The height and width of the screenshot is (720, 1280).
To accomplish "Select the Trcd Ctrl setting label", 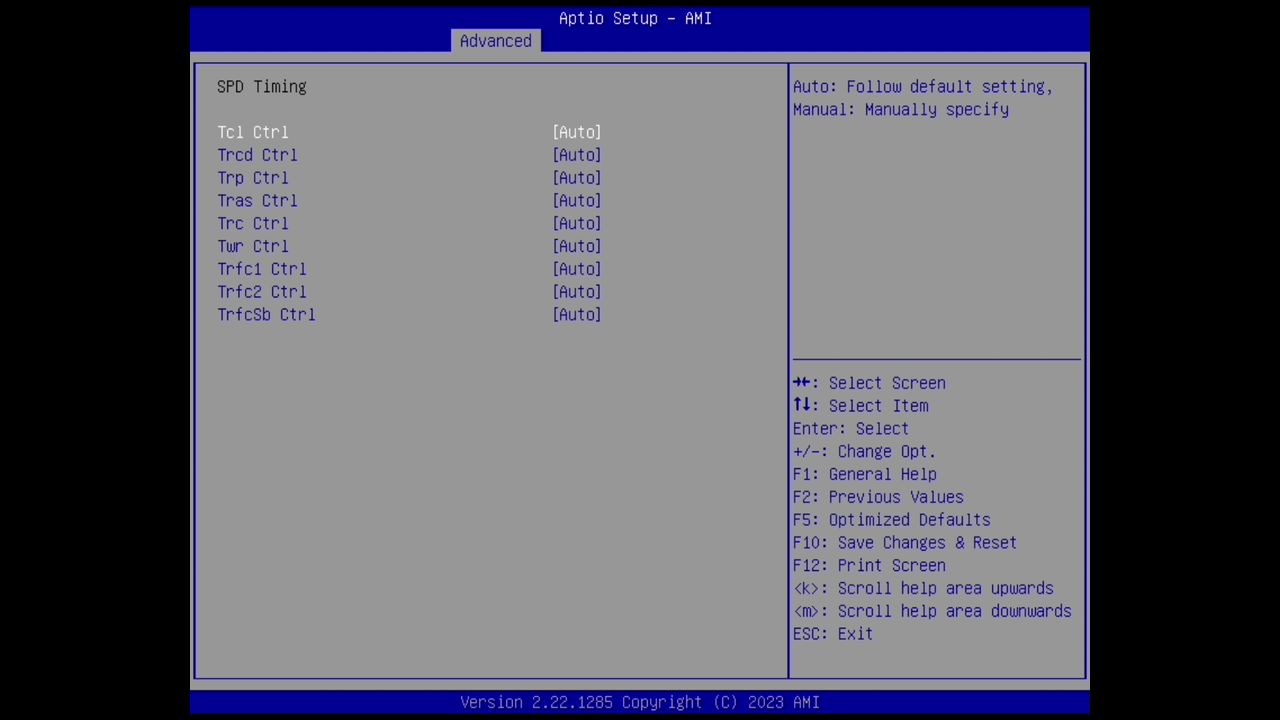I will point(257,155).
